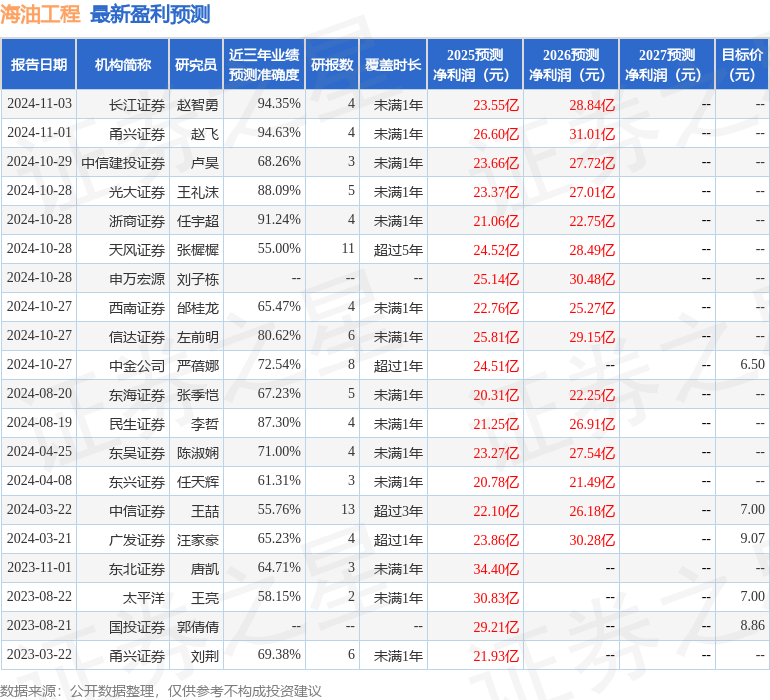
Task: Click the 民生证券 institution cell
Action: (137, 423)
